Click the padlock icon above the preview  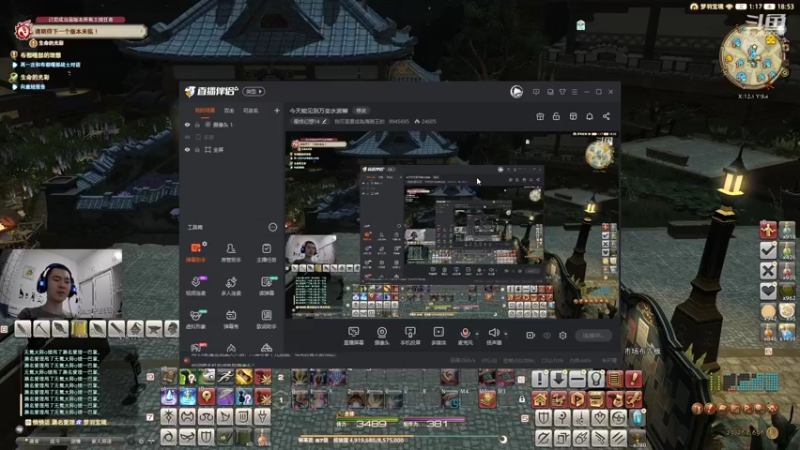tap(556, 116)
